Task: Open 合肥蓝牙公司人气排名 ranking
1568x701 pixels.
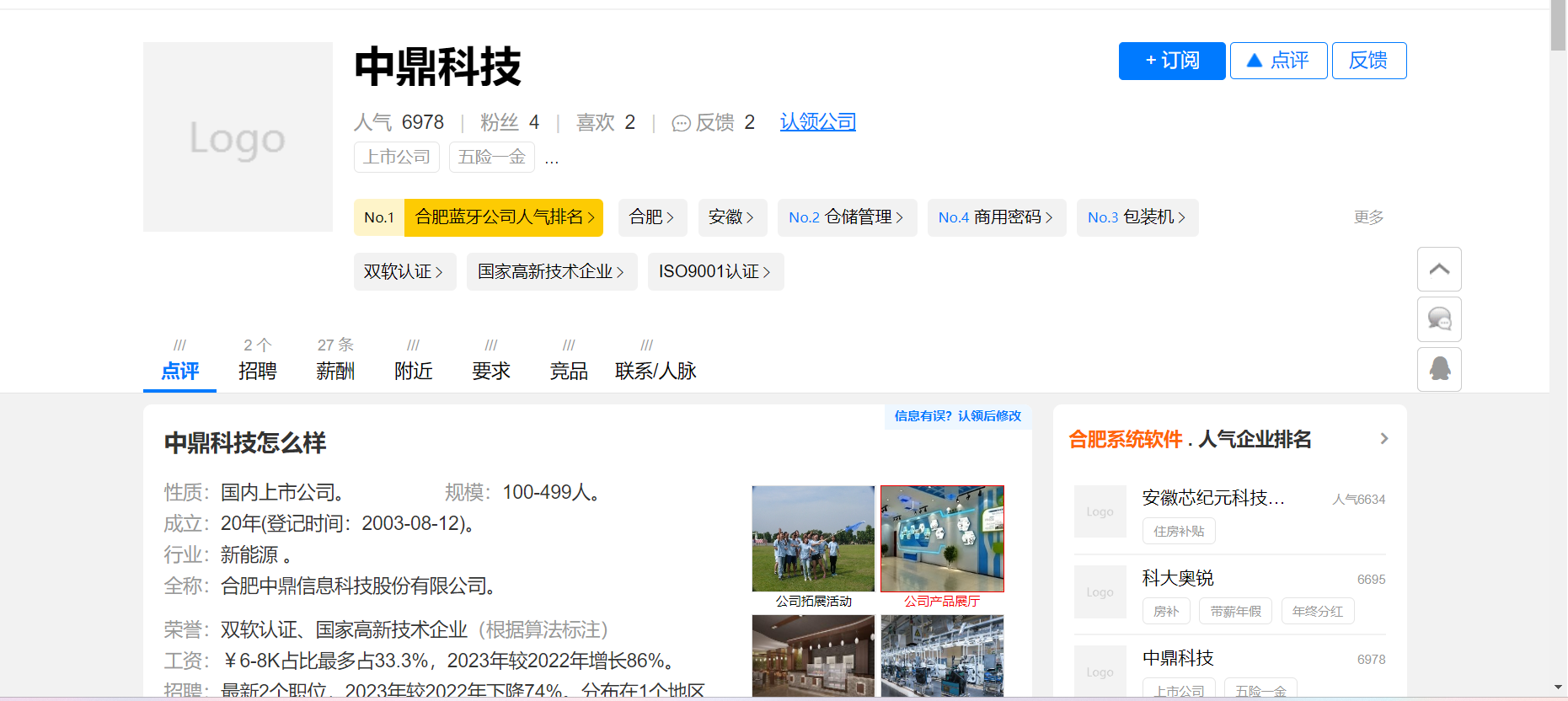Action: click(x=504, y=217)
